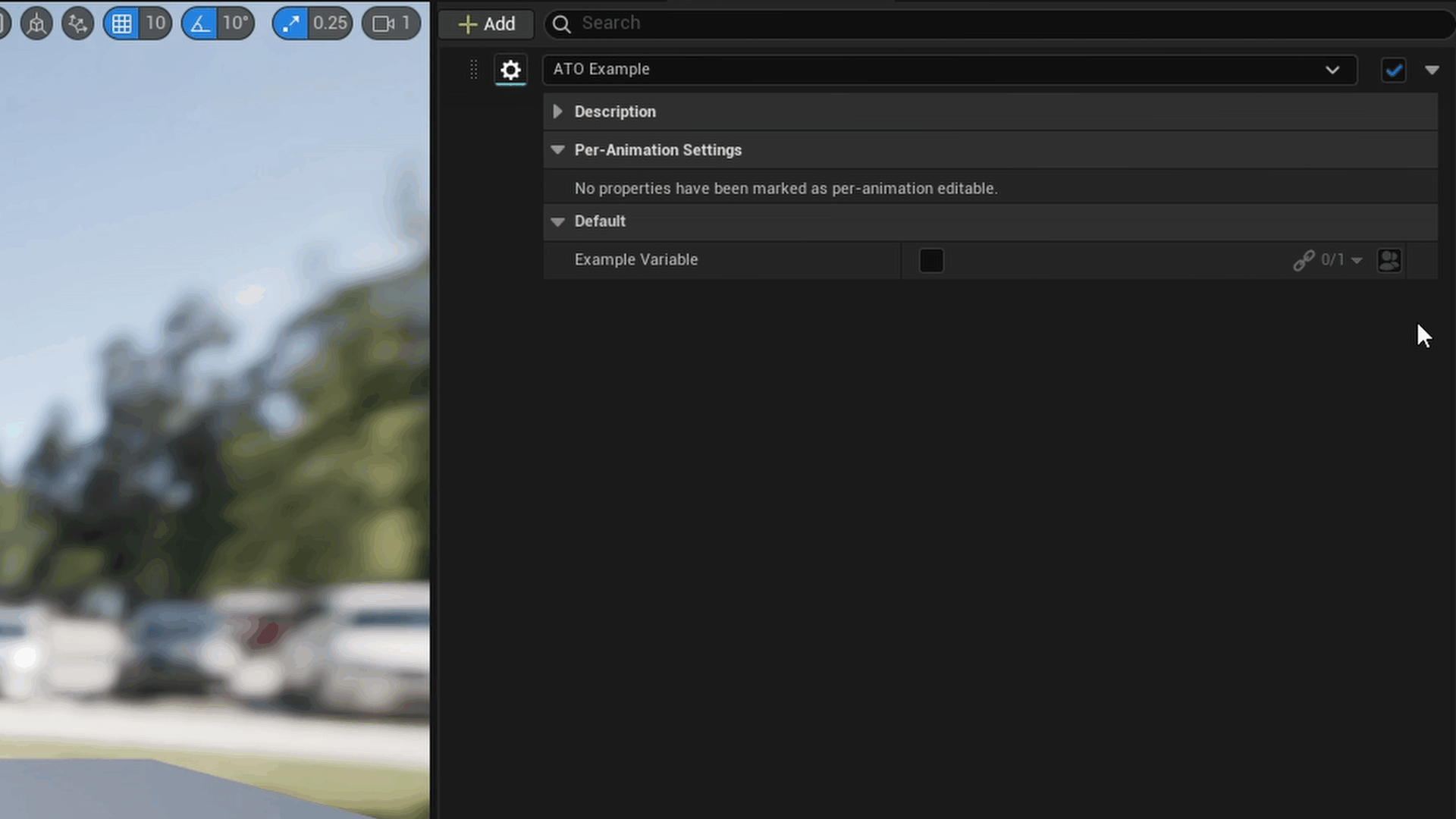Screen dimensions: 1456x819
Task: Open rotation snap angle 10° dropdown
Action: [236, 24]
